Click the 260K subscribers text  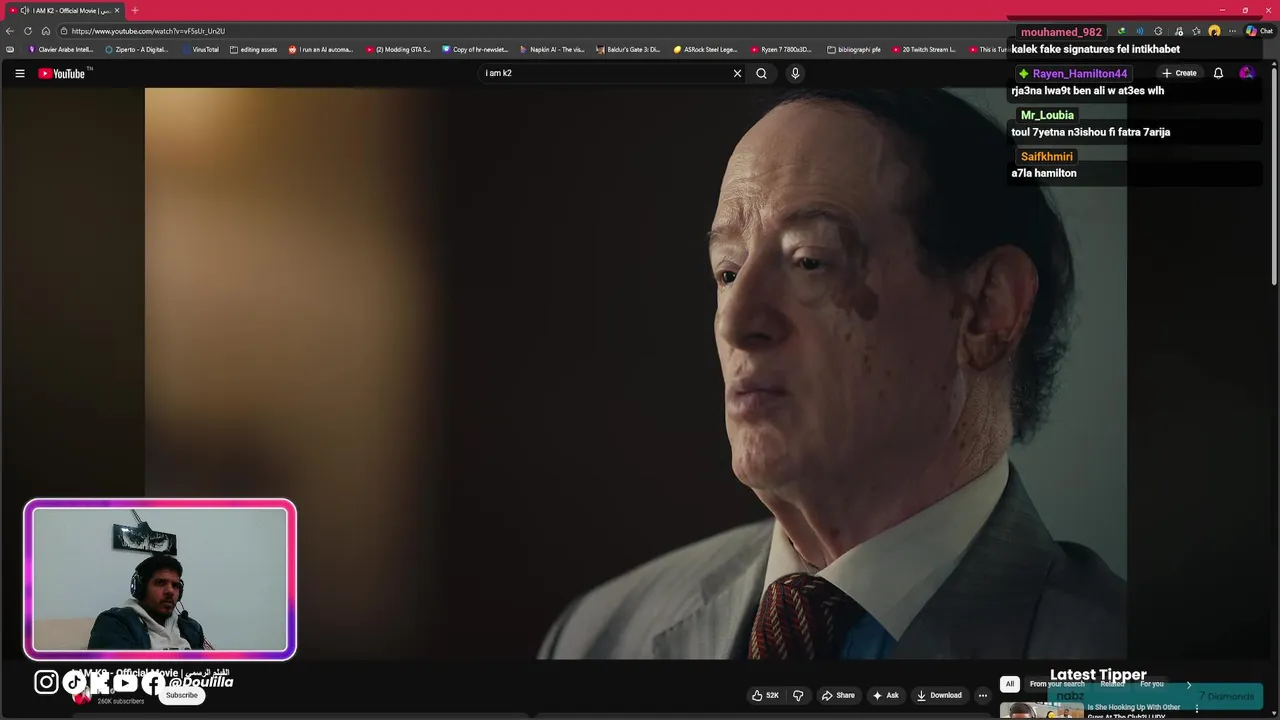(x=121, y=701)
